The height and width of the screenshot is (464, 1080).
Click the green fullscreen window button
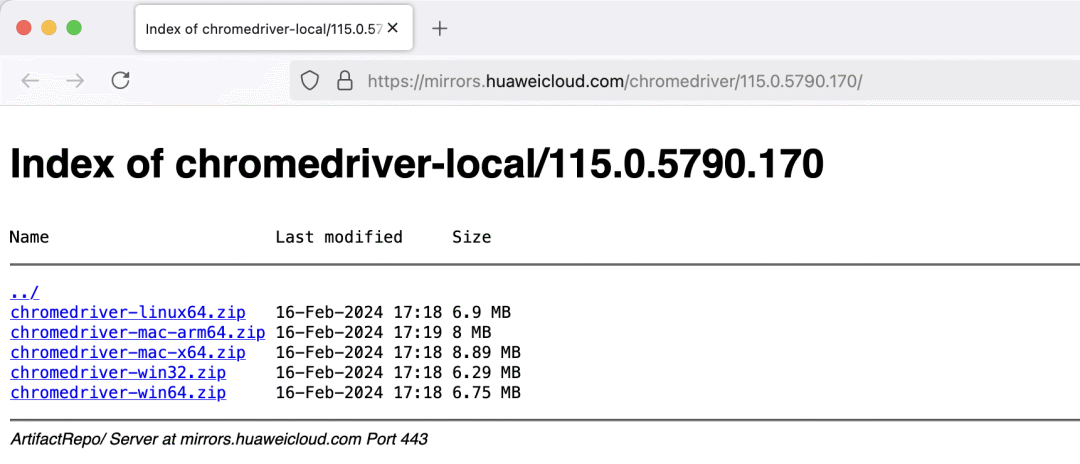(x=74, y=28)
